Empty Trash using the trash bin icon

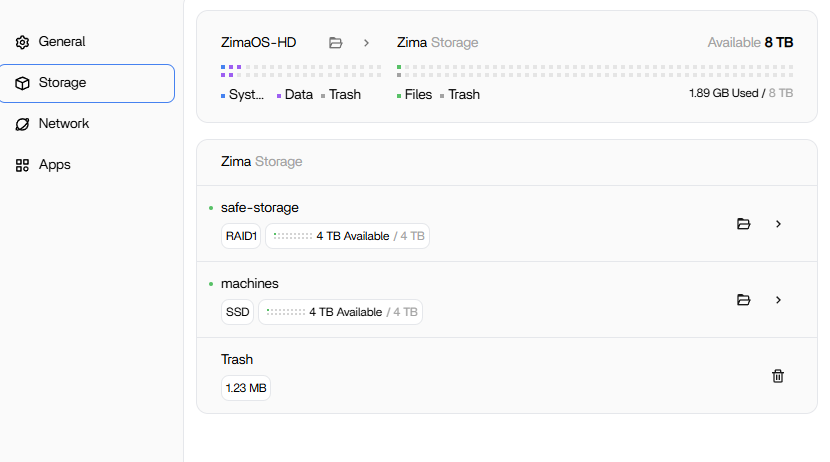click(x=778, y=376)
